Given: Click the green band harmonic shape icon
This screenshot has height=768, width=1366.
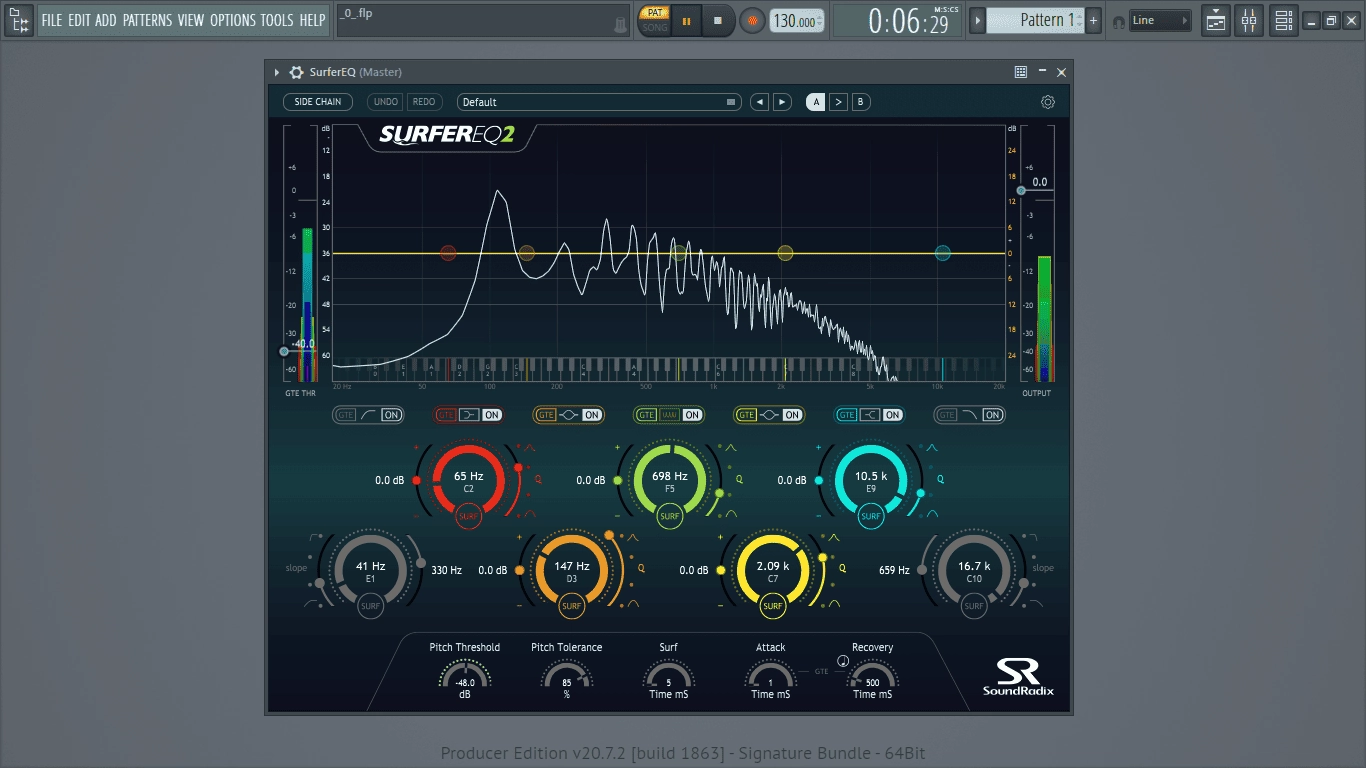Looking at the screenshot, I should pyautogui.click(x=669, y=415).
